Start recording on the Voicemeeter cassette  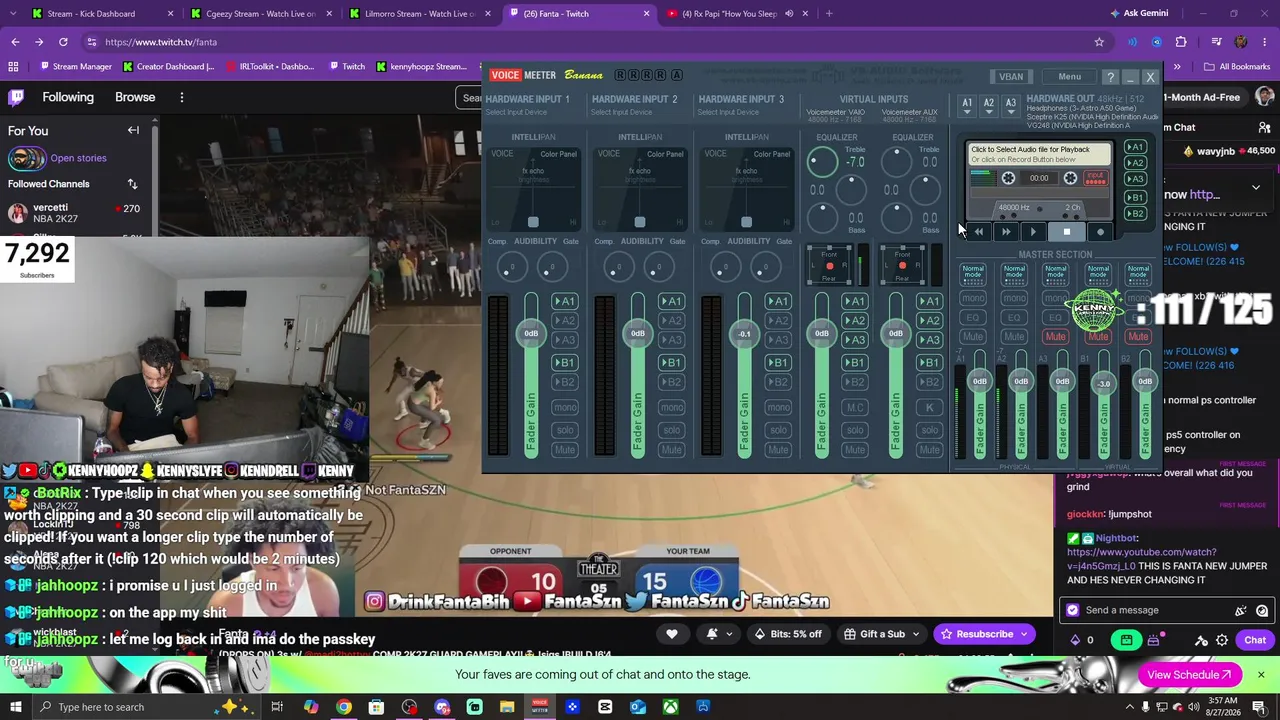click(x=1100, y=232)
